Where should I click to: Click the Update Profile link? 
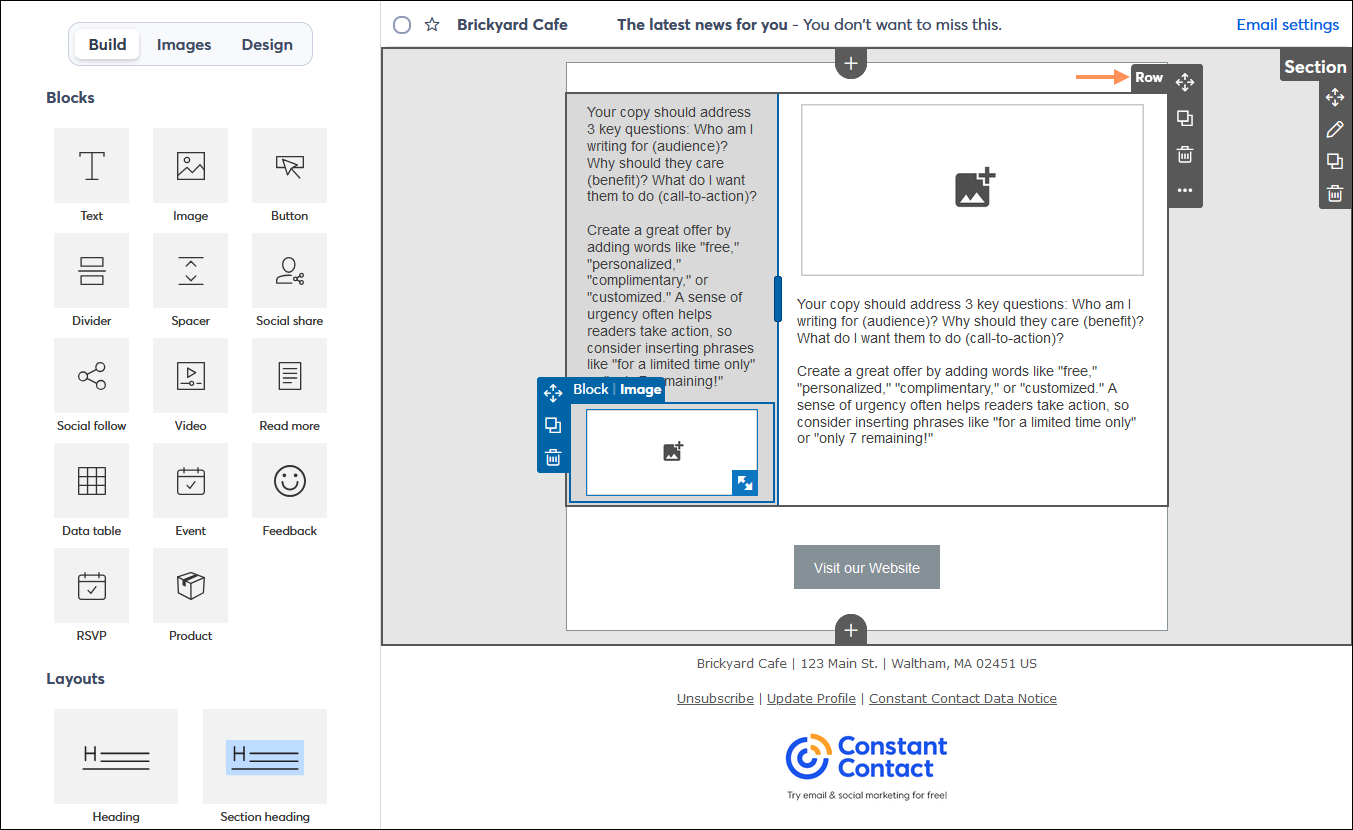(x=811, y=698)
